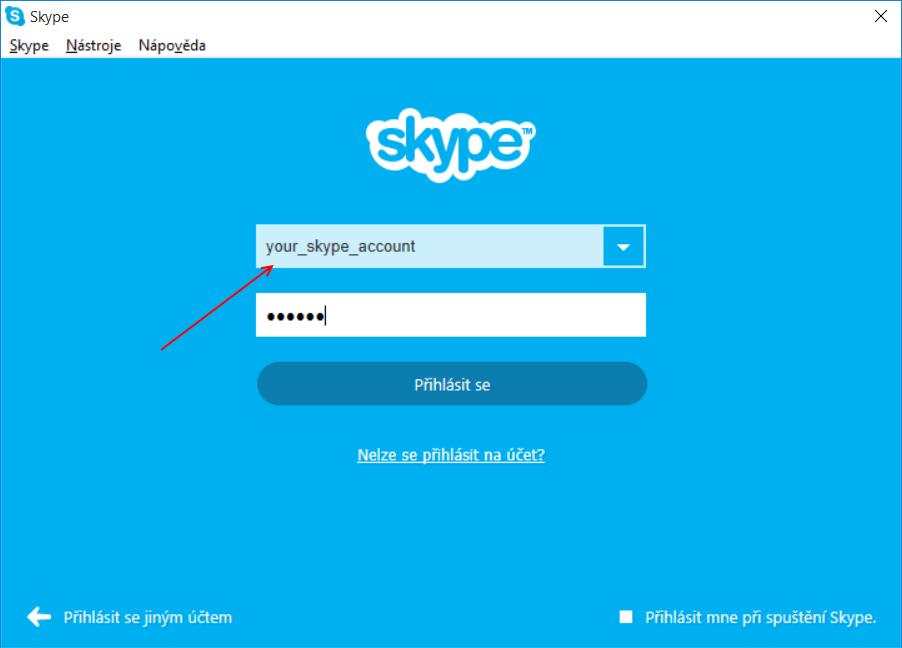This screenshot has width=902, height=648.
Task: Expand the account name dropdown arrow
Action: coord(623,246)
